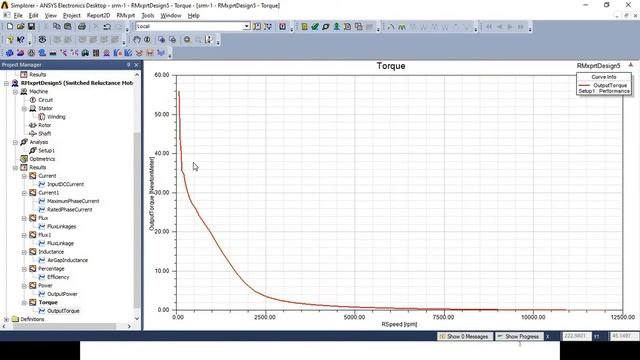The height and width of the screenshot is (360, 640).
Task: Open the Edit menu
Action: point(33,16)
